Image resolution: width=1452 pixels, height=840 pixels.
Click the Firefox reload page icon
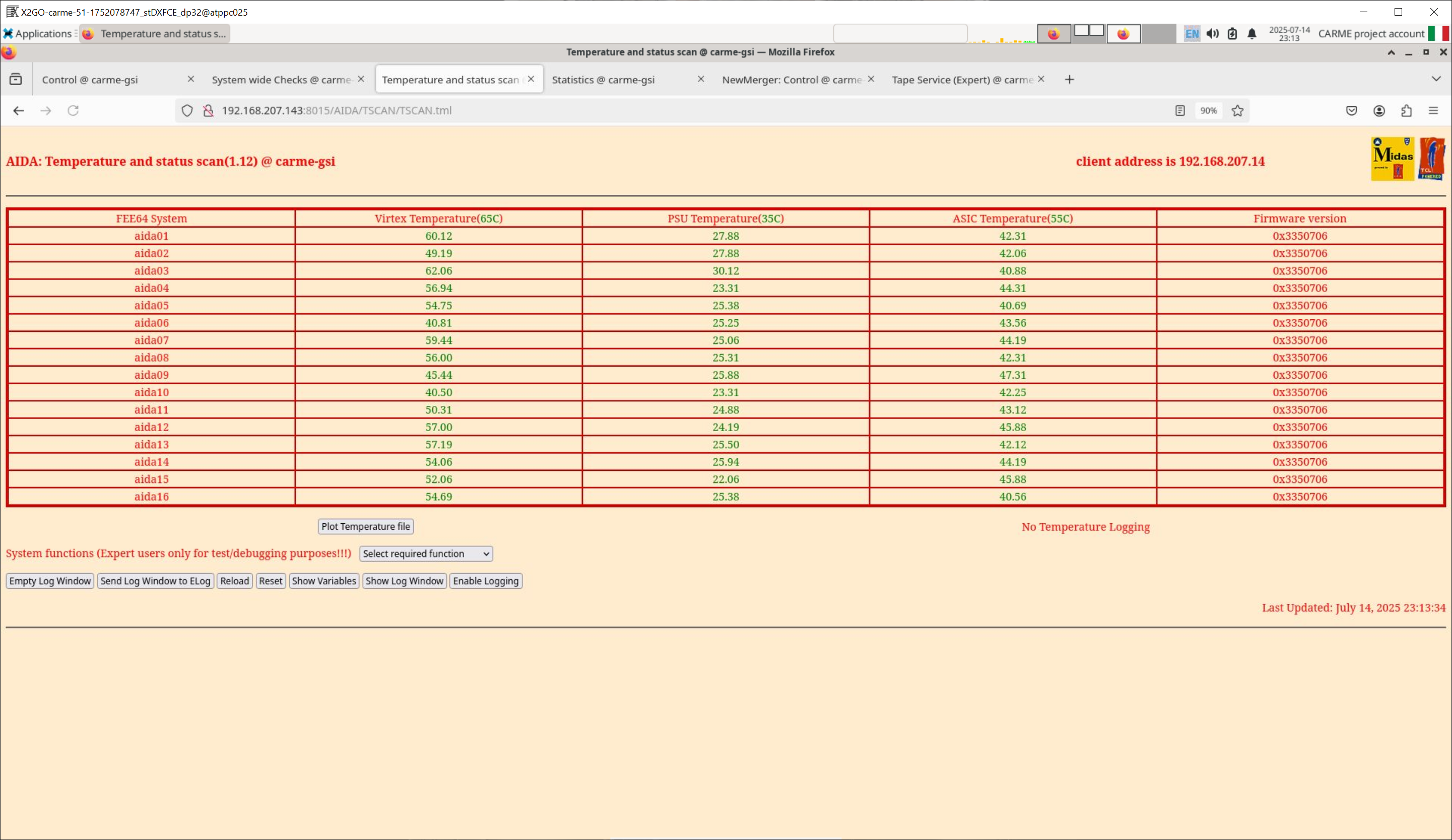(x=73, y=111)
